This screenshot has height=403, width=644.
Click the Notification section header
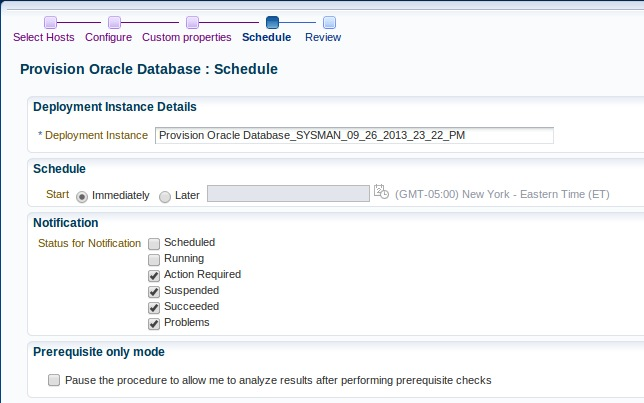(66, 223)
